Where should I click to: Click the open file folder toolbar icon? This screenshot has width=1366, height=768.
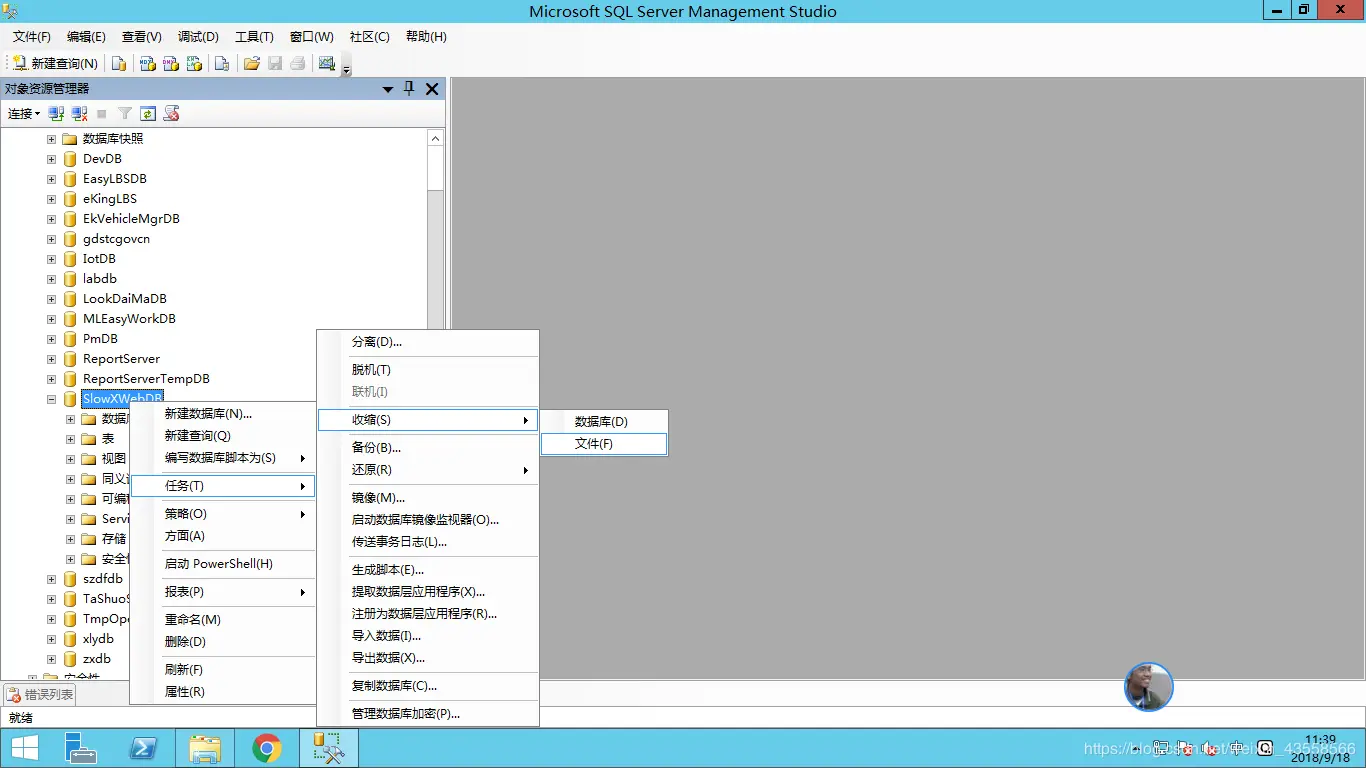pyautogui.click(x=251, y=63)
